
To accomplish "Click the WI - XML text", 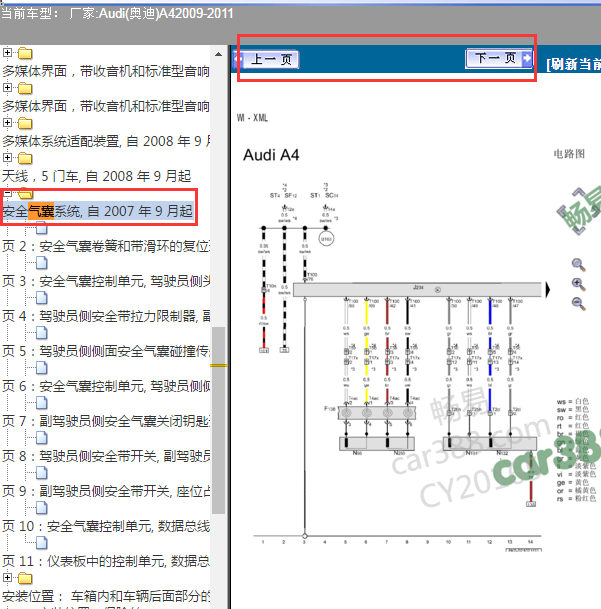I will point(252,118).
